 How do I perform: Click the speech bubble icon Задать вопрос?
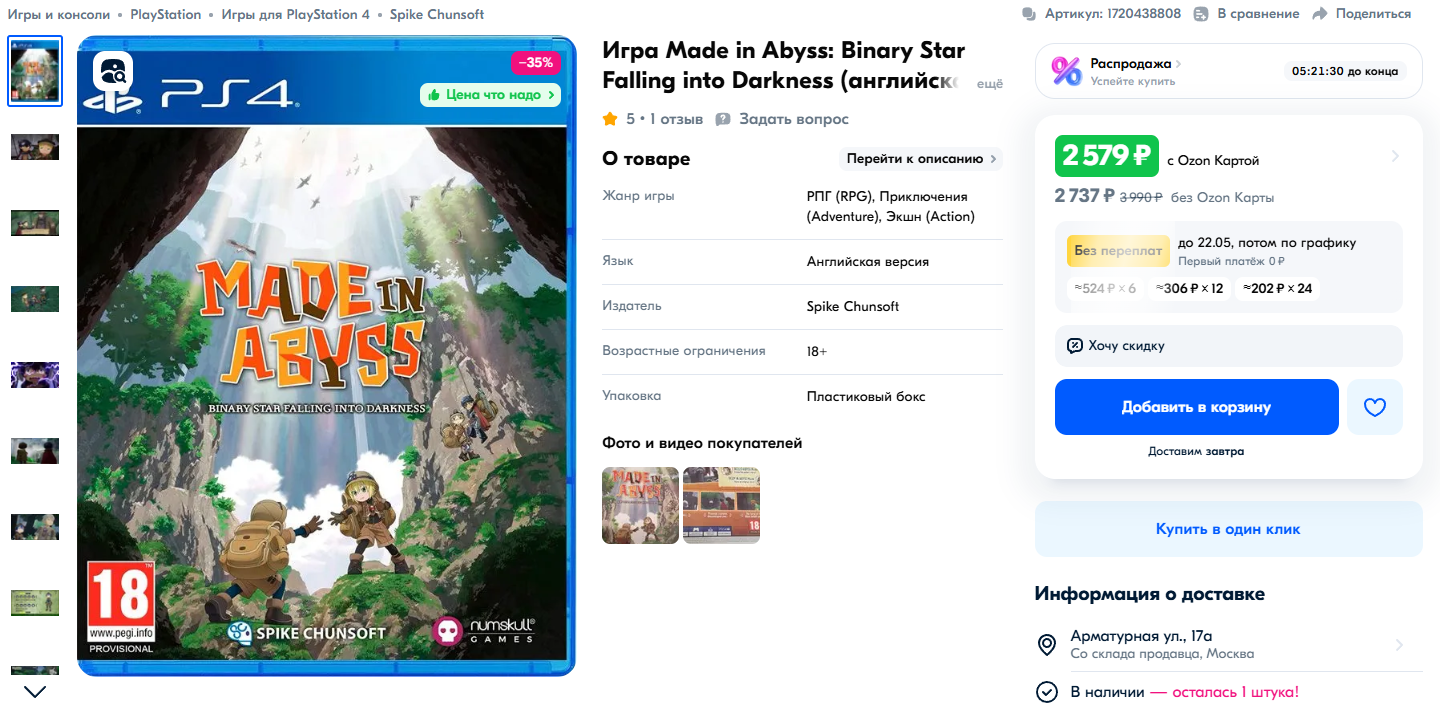(723, 119)
